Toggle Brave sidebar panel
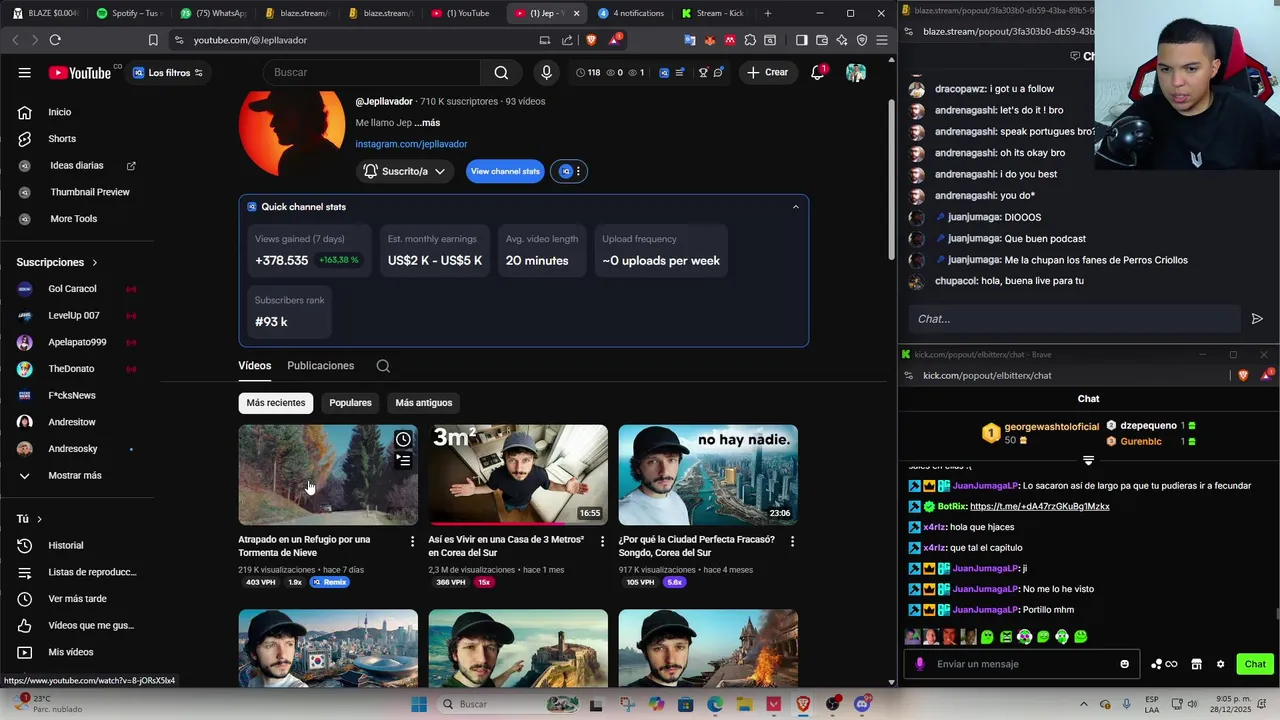The width and height of the screenshot is (1280, 720). point(801,40)
